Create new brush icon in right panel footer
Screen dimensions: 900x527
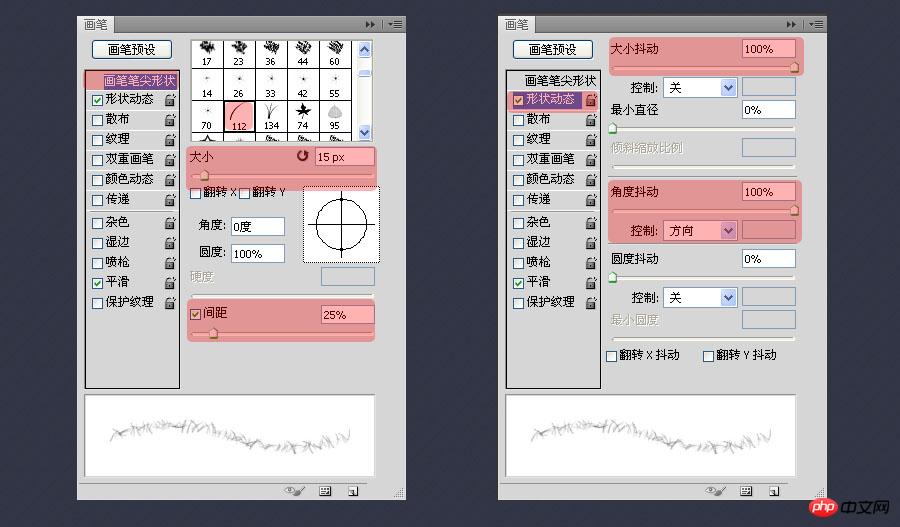tap(774, 491)
